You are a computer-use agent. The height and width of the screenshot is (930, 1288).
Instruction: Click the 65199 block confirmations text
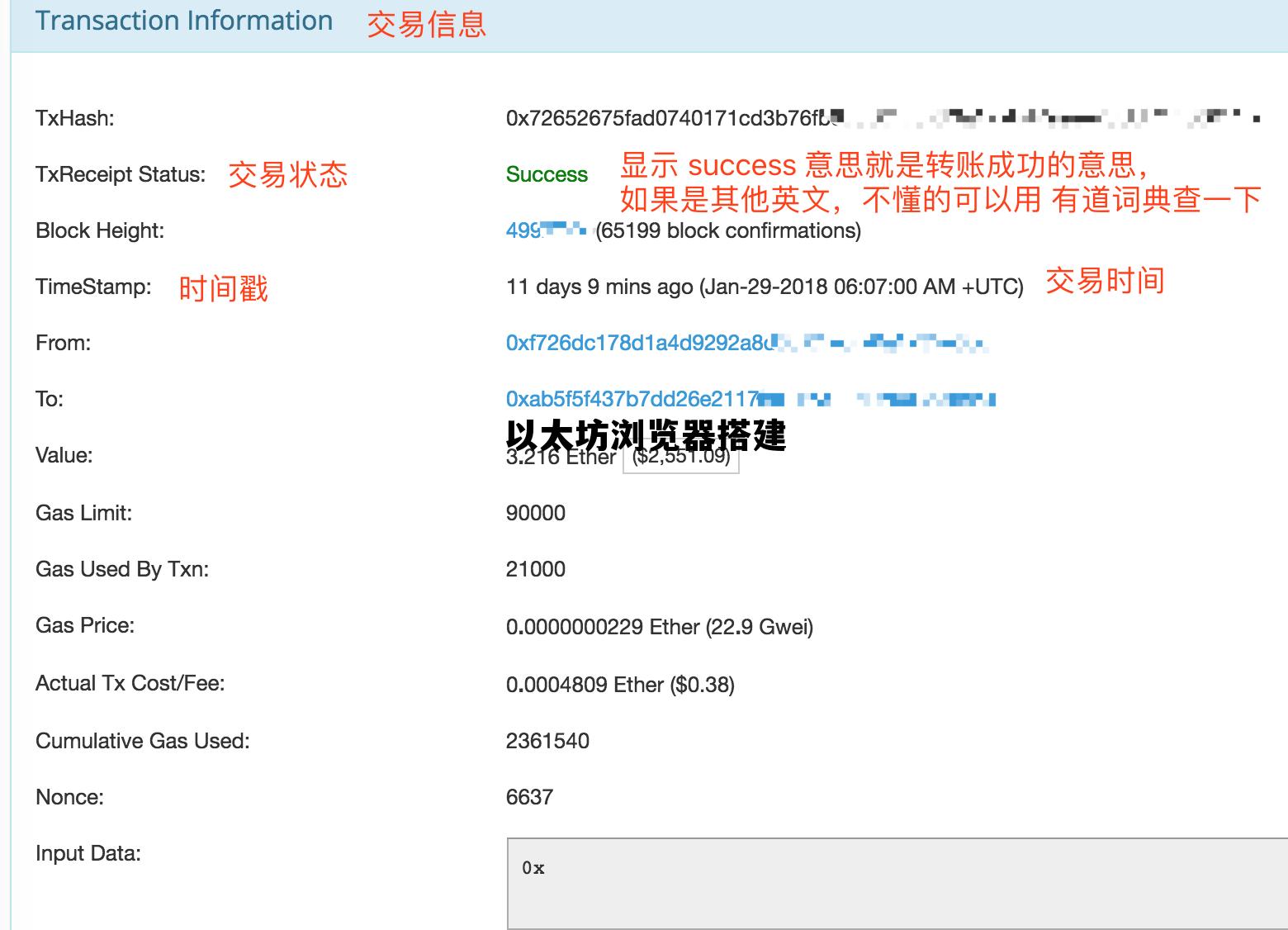point(726,231)
